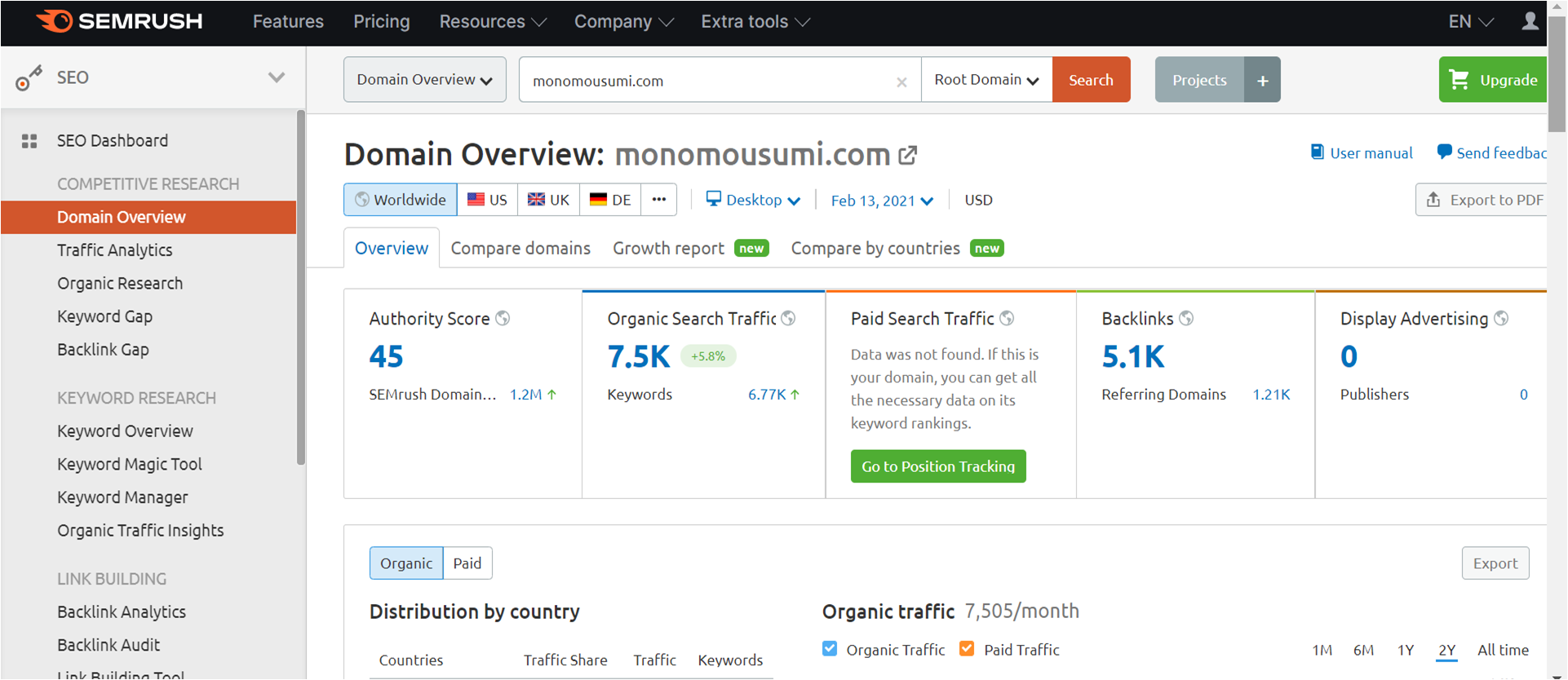This screenshot has height=680, width=1568.
Task: Expand the Root Domain dropdown
Action: 986,80
